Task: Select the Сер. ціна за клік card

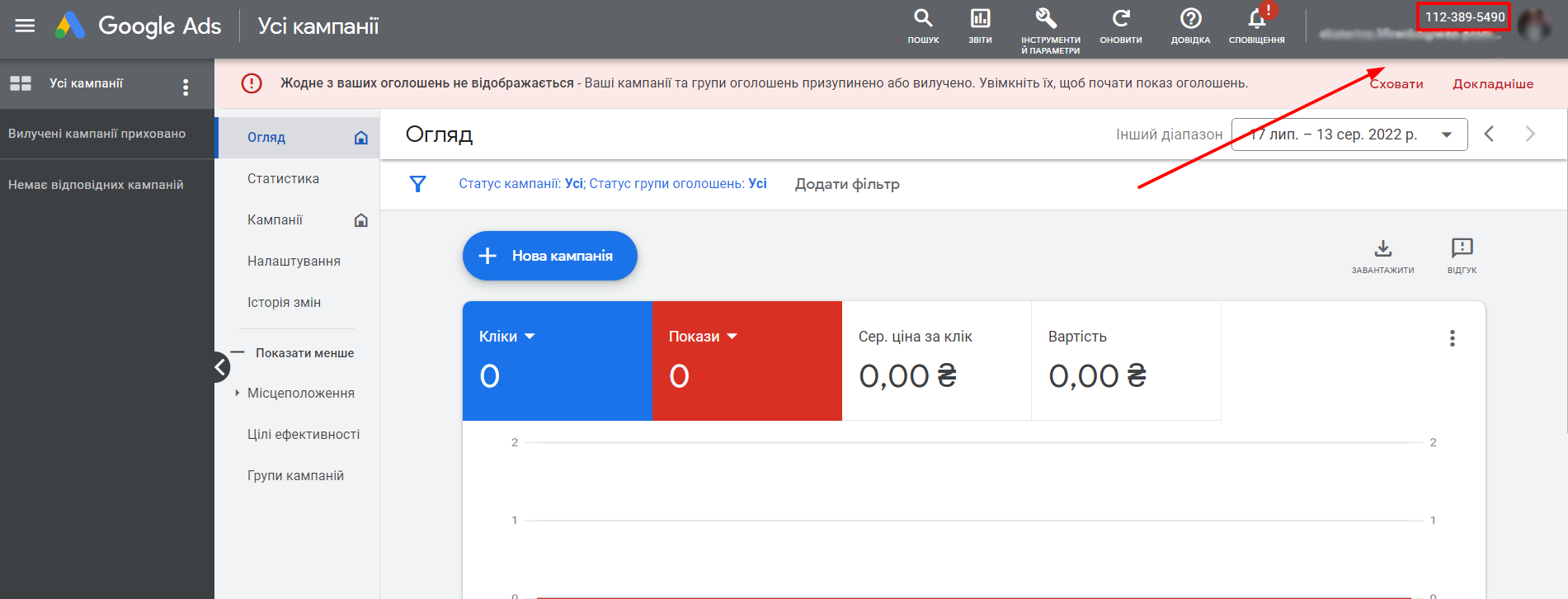Action: [936, 361]
